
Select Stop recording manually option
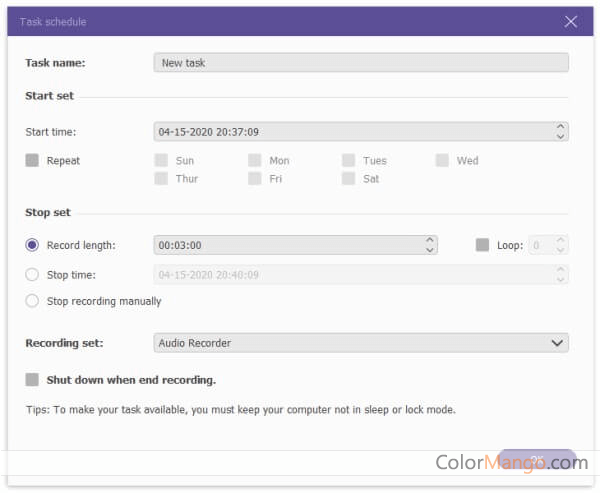click(x=33, y=301)
